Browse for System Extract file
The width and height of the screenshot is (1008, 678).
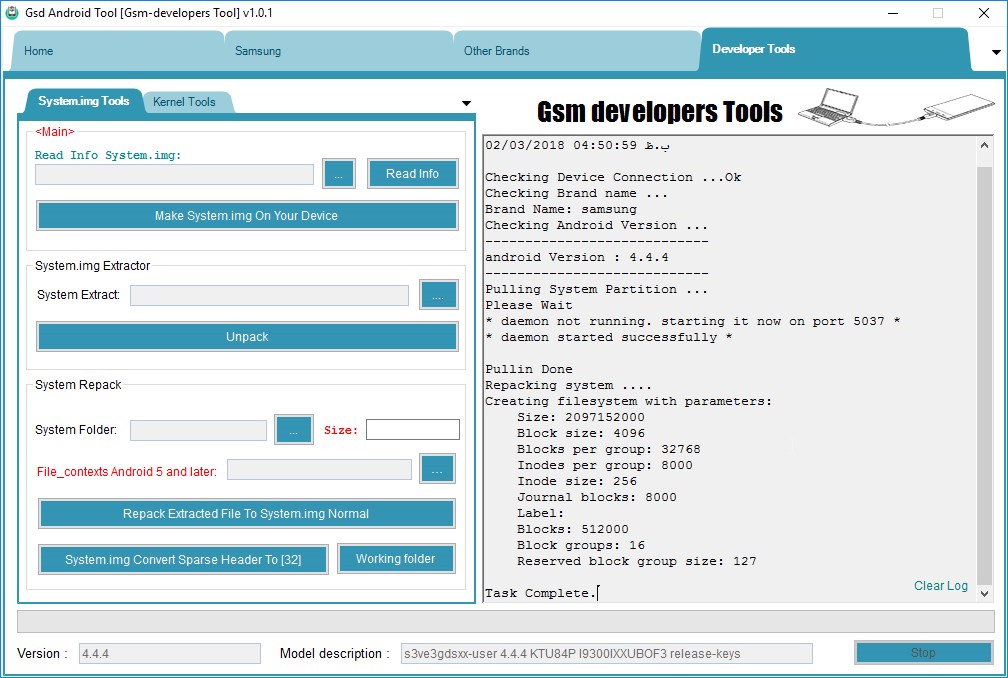438,294
